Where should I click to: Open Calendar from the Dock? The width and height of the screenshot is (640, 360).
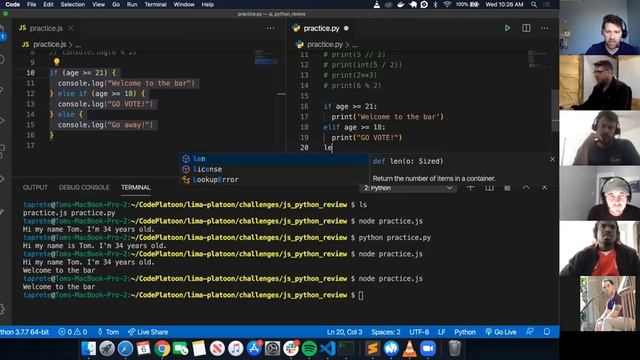pos(144,349)
